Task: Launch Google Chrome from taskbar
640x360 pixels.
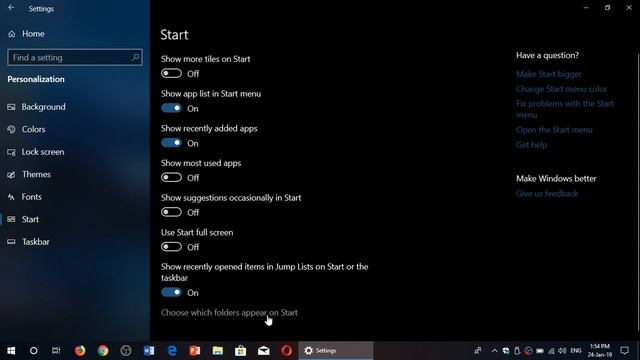Action: click(x=103, y=351)
